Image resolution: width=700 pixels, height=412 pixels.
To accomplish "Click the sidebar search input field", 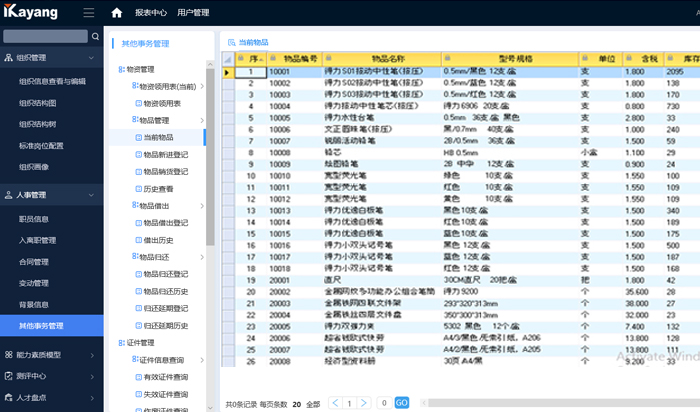I will point(44,36).
